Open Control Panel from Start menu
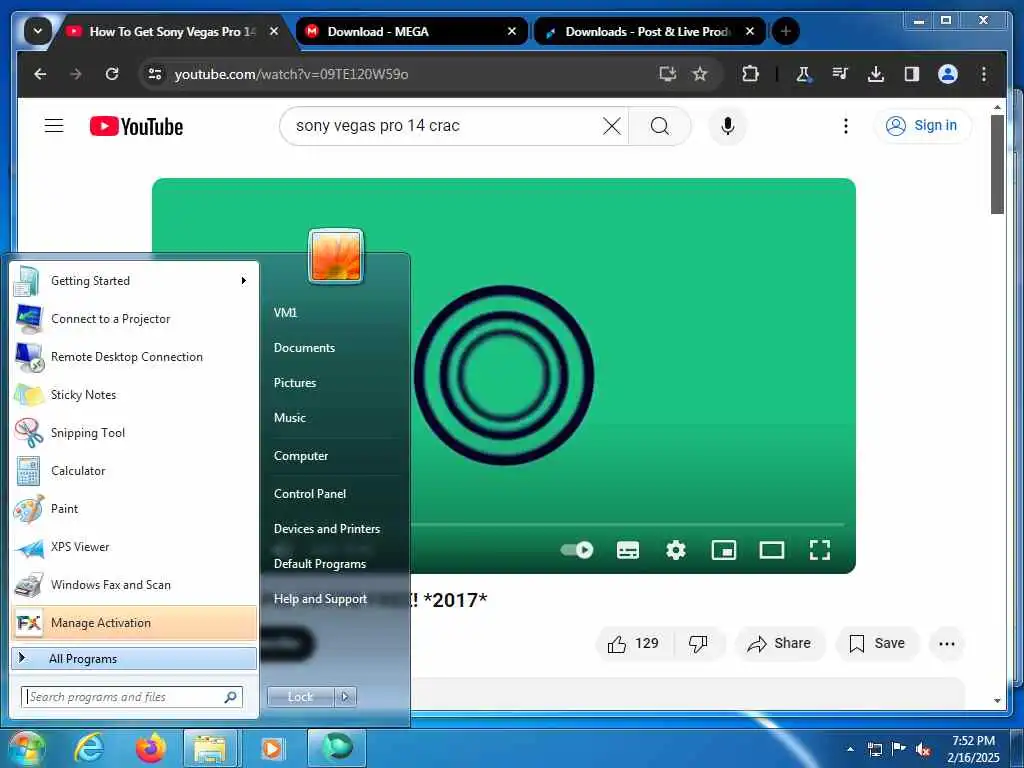This screenshot has width=1024, height=768. click(x=310, y=494)
